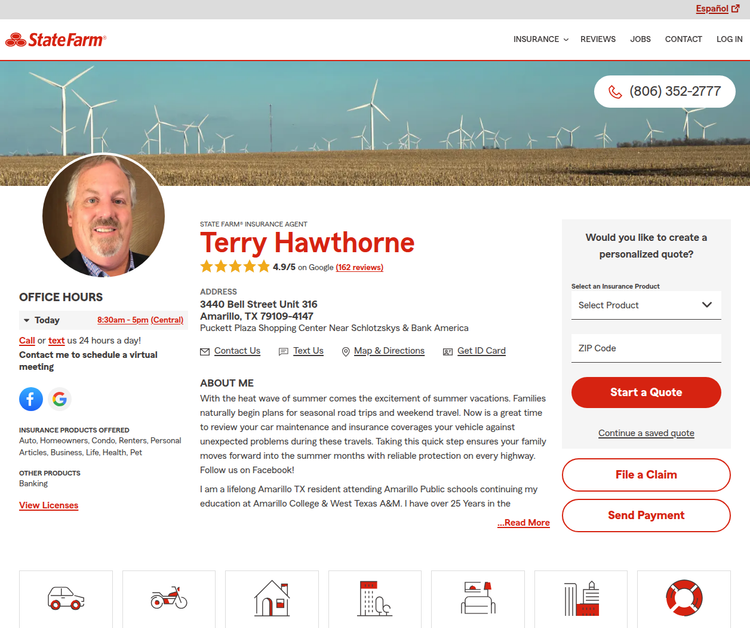Call (806) 352-2777 button

coord(664,91)
